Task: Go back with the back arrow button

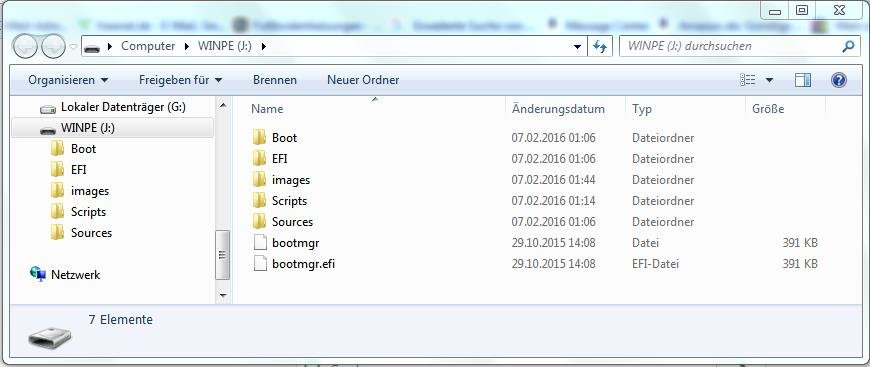Action: point(26,47)
